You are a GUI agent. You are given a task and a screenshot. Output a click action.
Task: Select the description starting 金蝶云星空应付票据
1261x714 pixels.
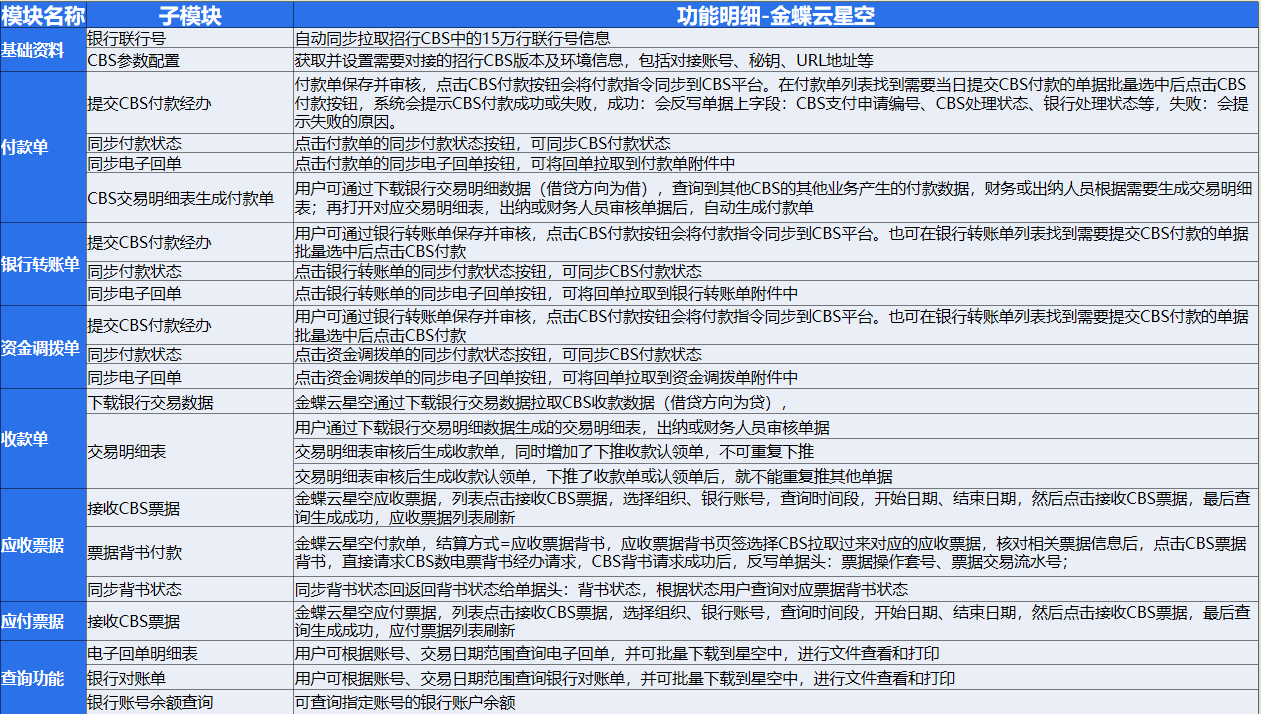pos(776,620)
